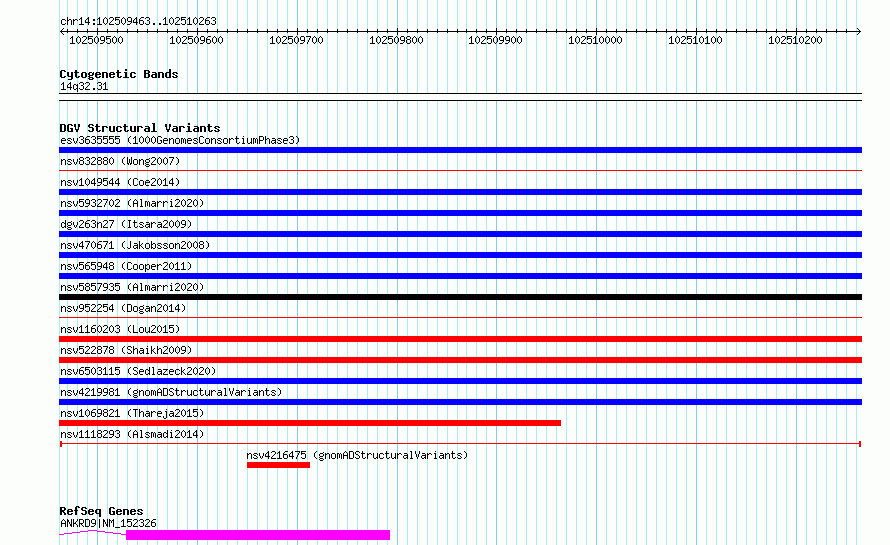Click the right arrow end of the ruler
This screenshot has width=890, height=545.
[859, 31]
